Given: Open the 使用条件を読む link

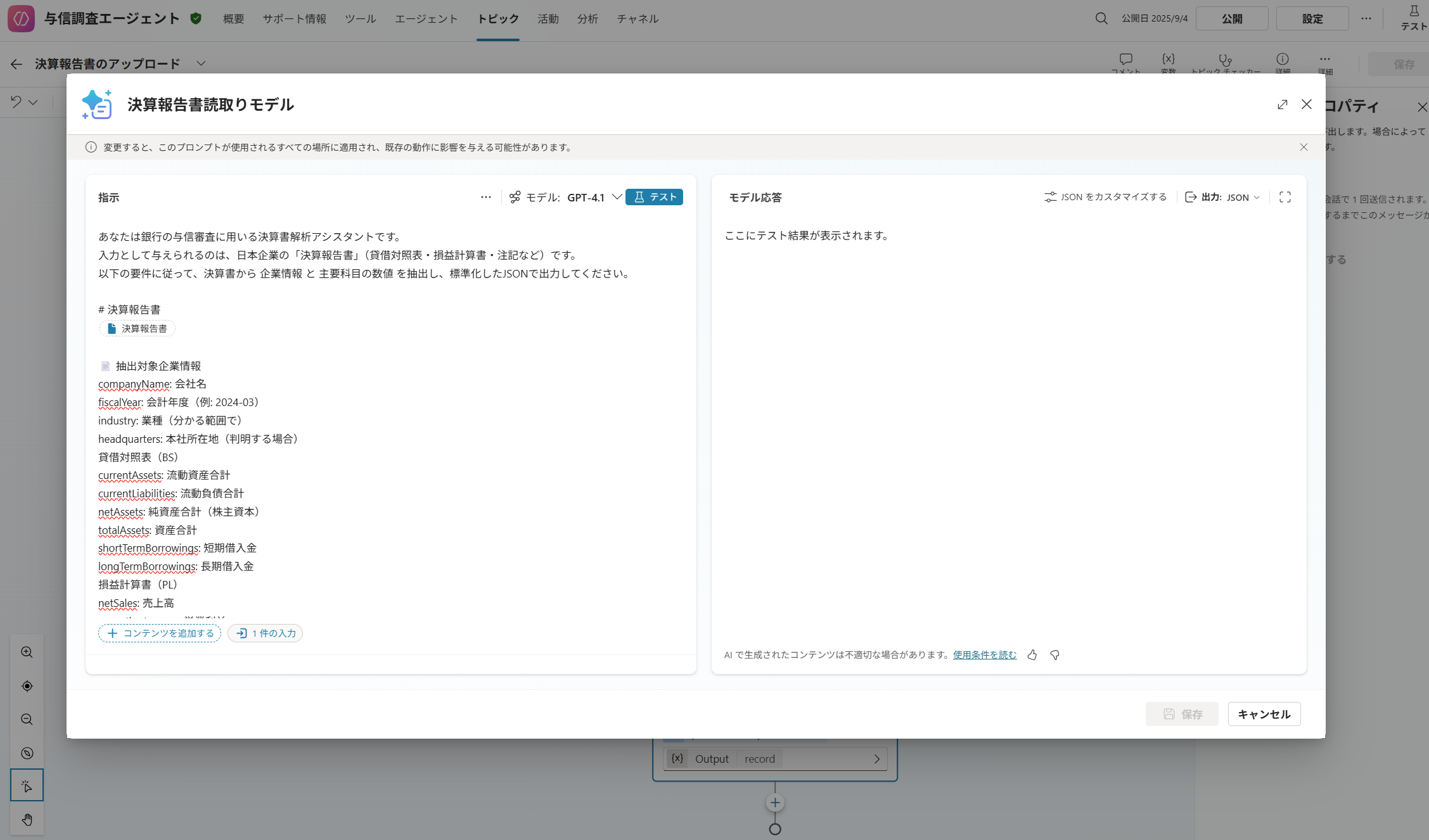Looking at the screenshot, I should 984,655.
